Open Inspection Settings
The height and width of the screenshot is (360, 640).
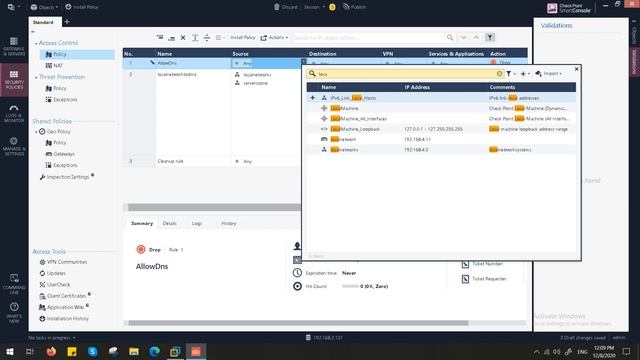[64, 177]
